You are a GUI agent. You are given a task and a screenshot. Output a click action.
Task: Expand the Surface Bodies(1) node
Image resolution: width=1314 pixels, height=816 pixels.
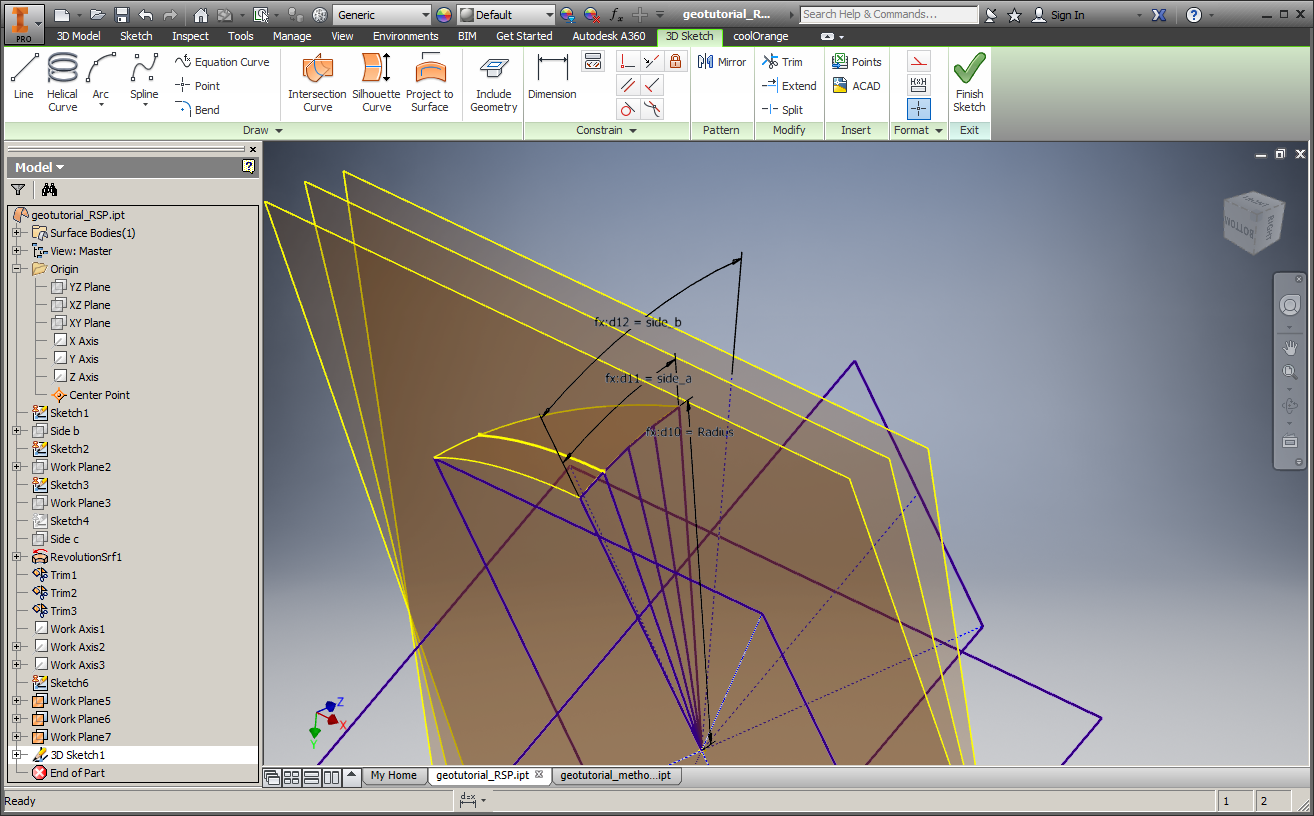coord(16,233)
